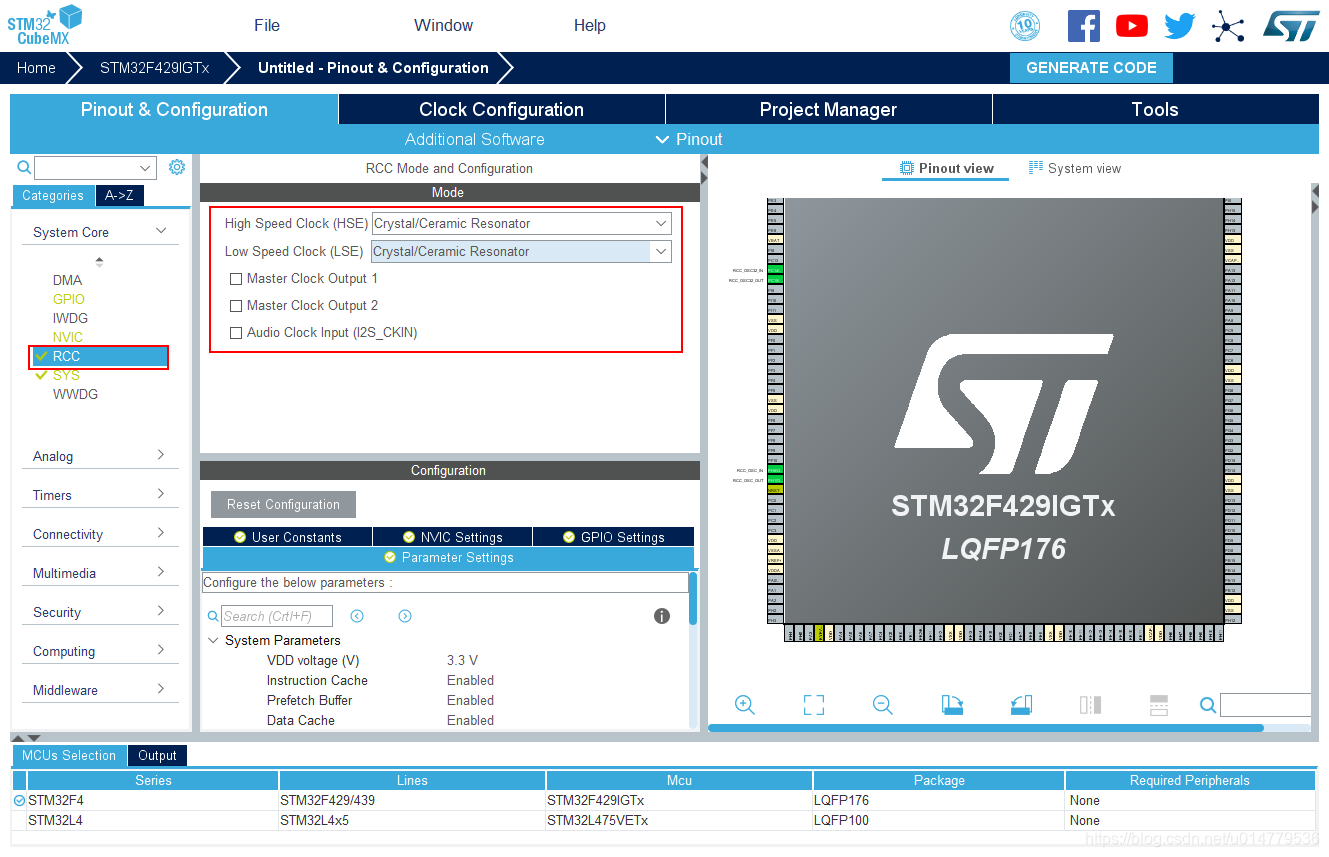Open the peripheral search combo box

[95, 168]
